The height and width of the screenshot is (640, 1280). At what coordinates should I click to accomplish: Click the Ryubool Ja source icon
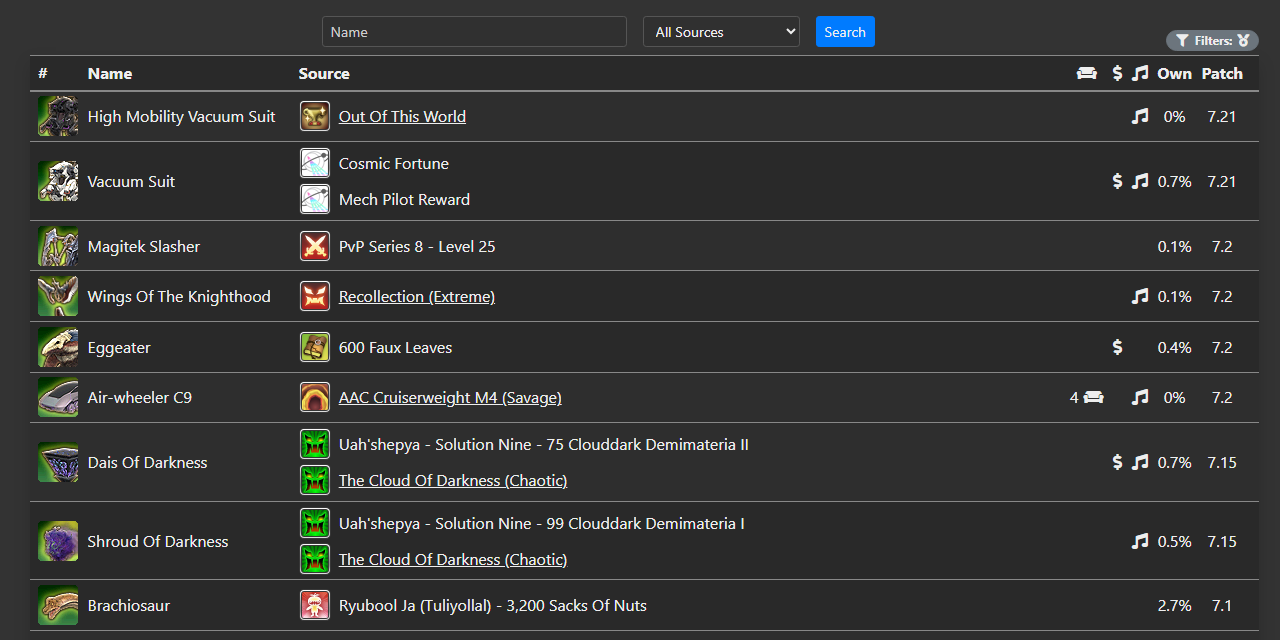pos(315,605)
